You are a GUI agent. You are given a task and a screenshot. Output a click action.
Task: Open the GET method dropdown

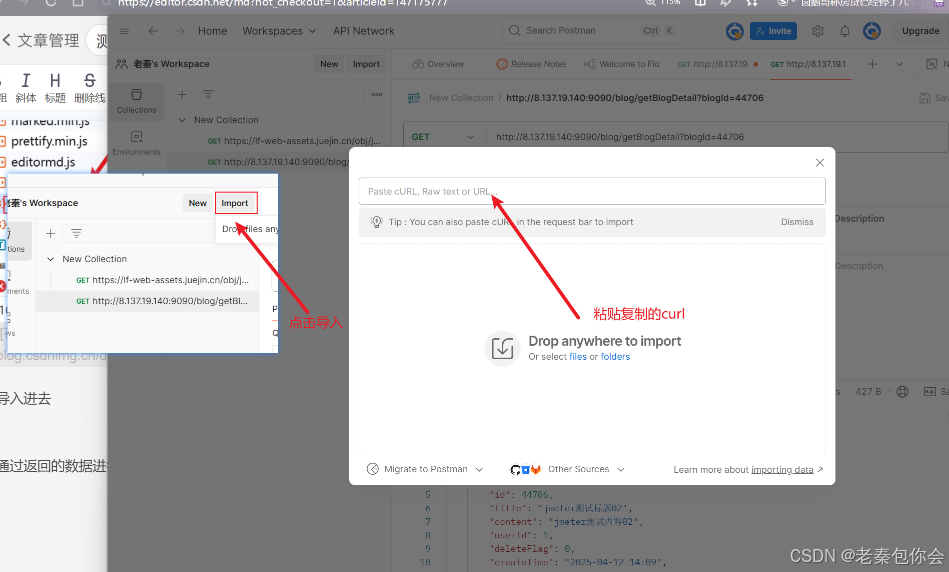[444, 137]
